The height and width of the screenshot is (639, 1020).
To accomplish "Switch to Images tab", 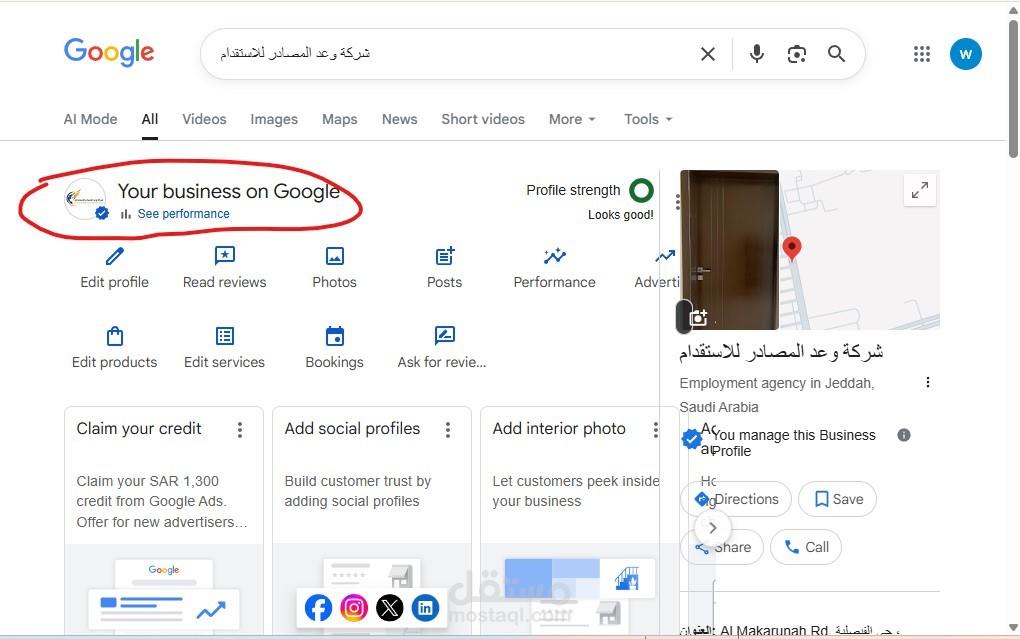I will (274, 119).
